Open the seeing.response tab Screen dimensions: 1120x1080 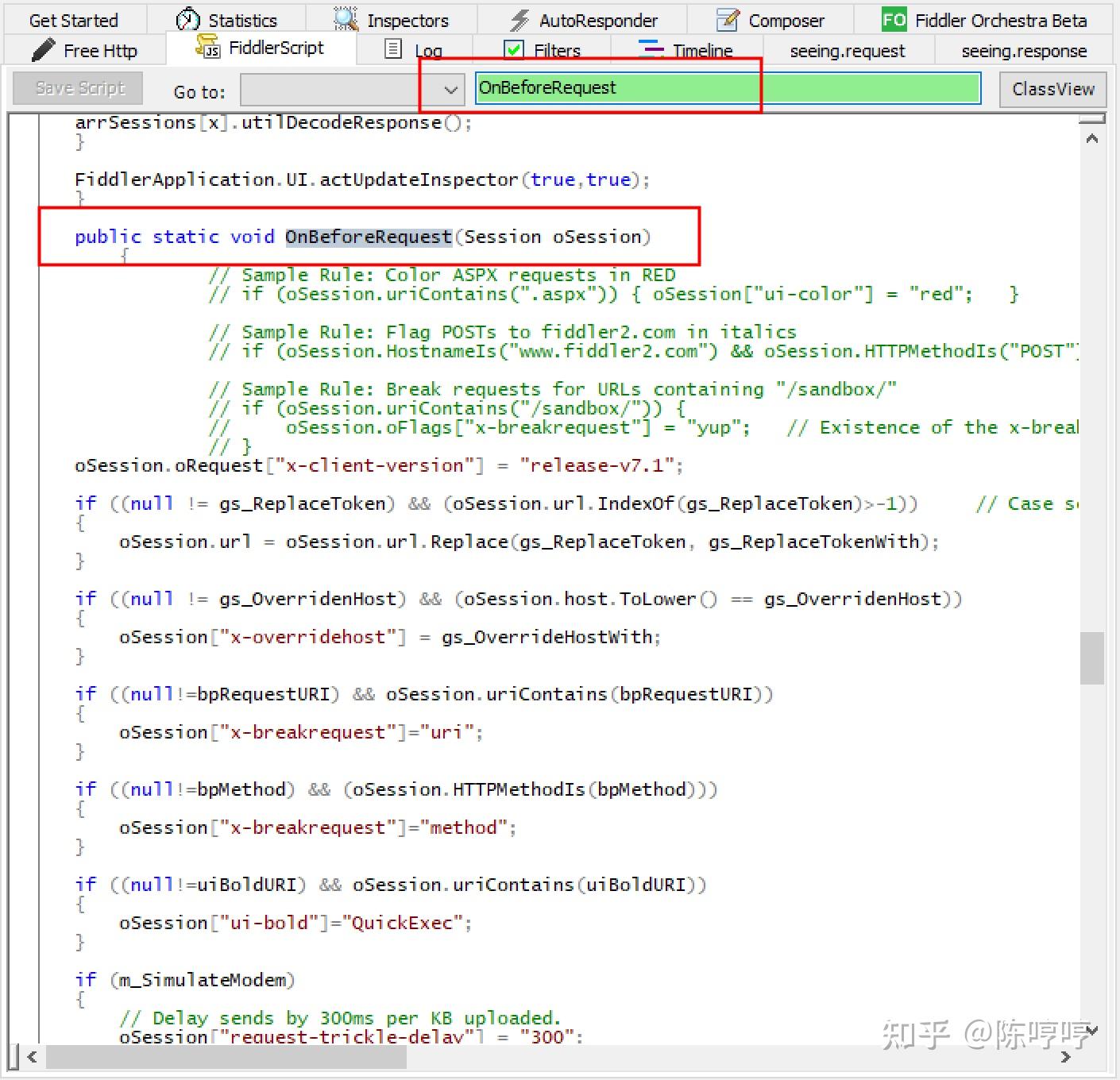point(1024,51)
